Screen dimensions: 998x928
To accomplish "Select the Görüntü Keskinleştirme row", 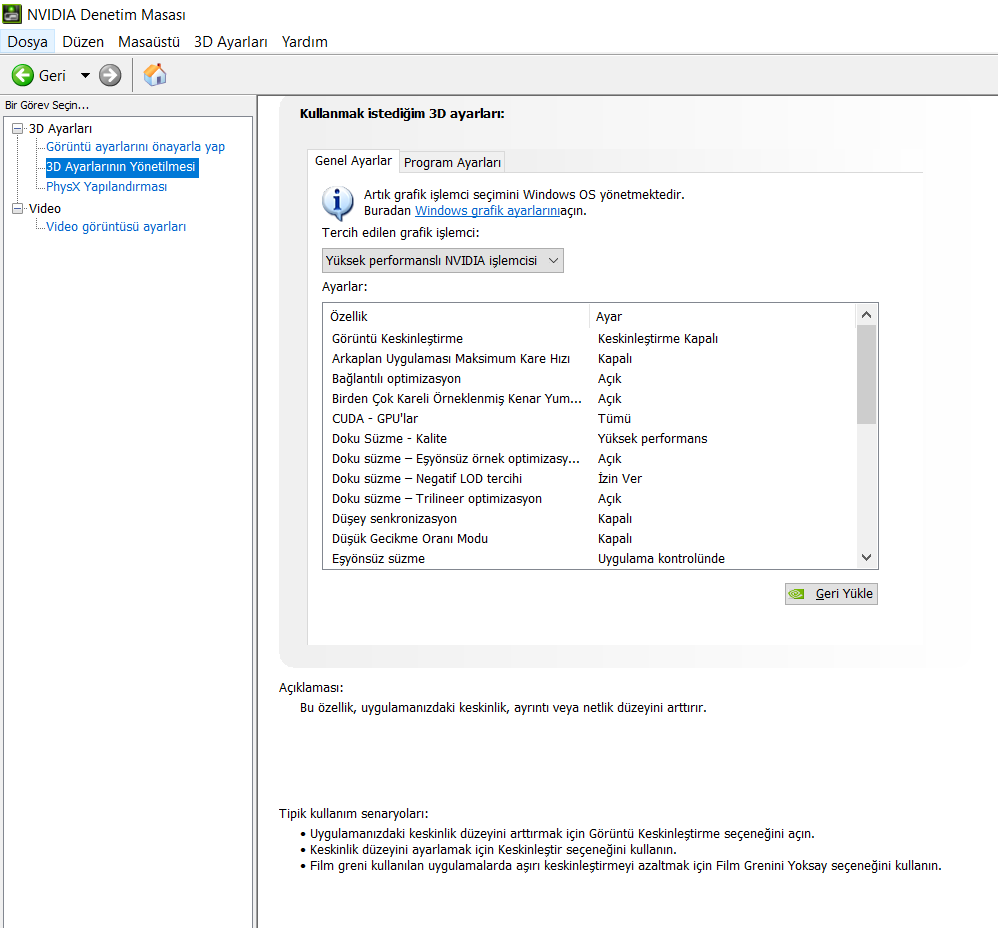I will click(x=589, y=339).
